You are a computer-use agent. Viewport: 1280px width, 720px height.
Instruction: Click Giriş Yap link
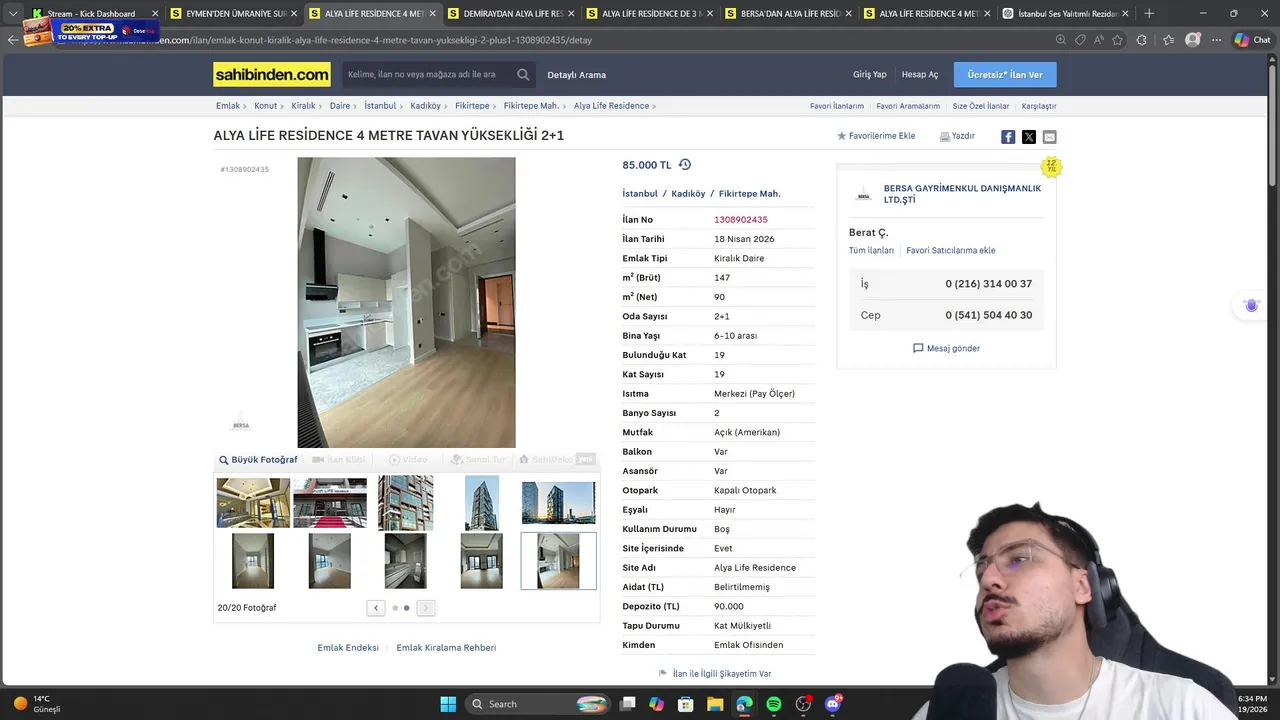point(869,75)
